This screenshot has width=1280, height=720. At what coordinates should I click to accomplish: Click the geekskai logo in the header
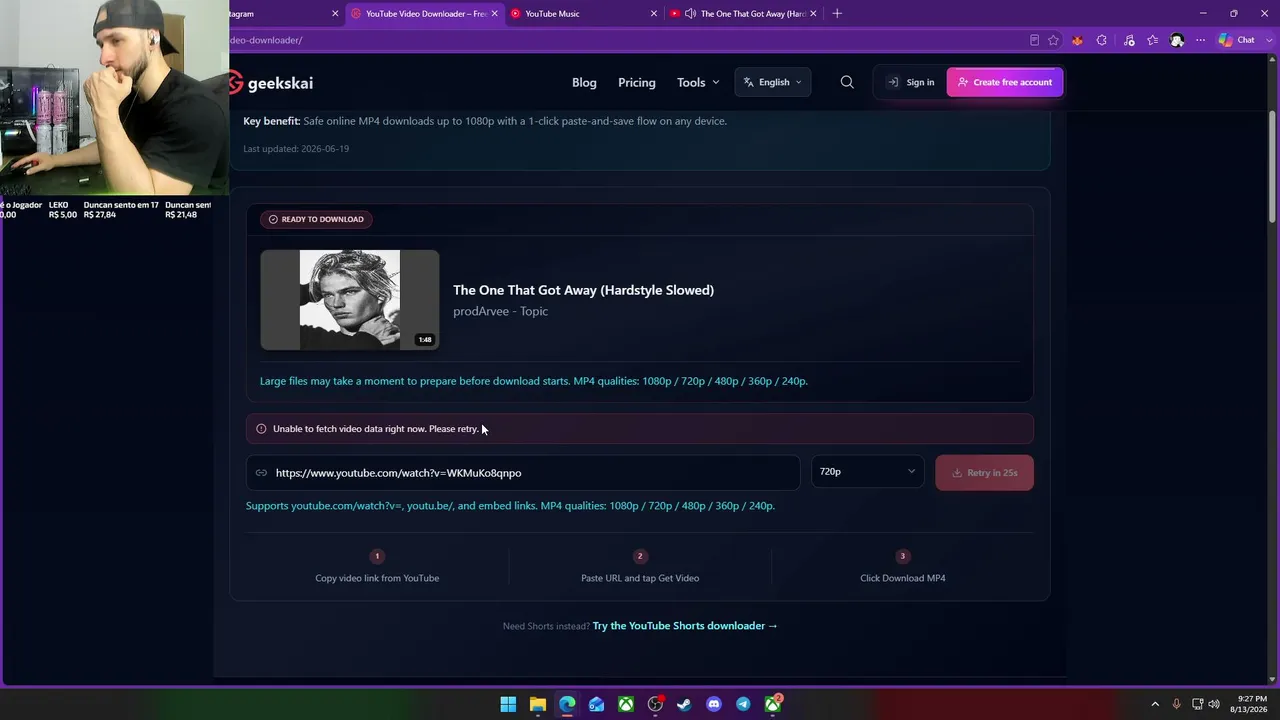[x=270, y=83]
